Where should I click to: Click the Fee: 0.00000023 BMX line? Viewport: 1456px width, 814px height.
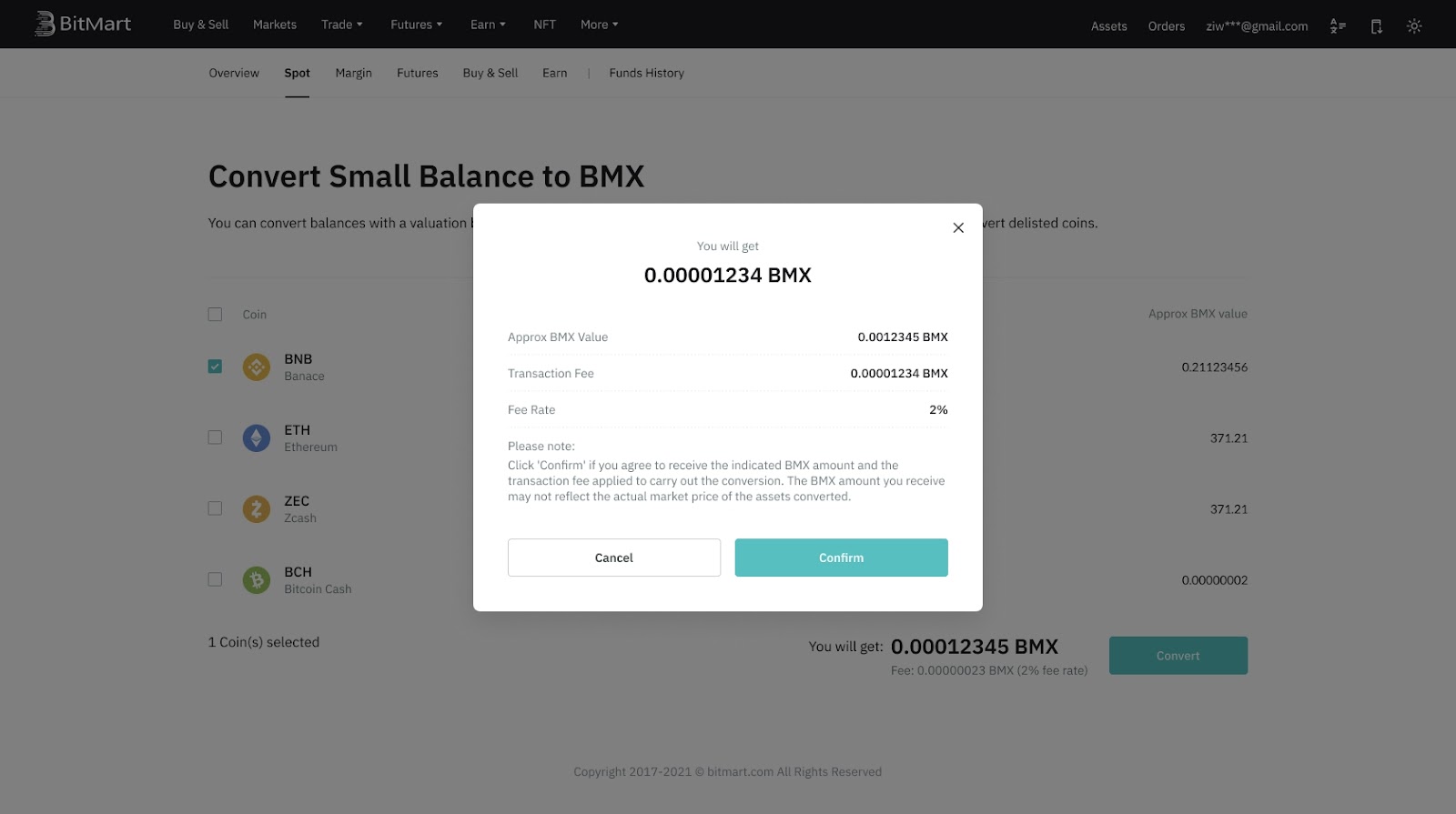point(989,671)
